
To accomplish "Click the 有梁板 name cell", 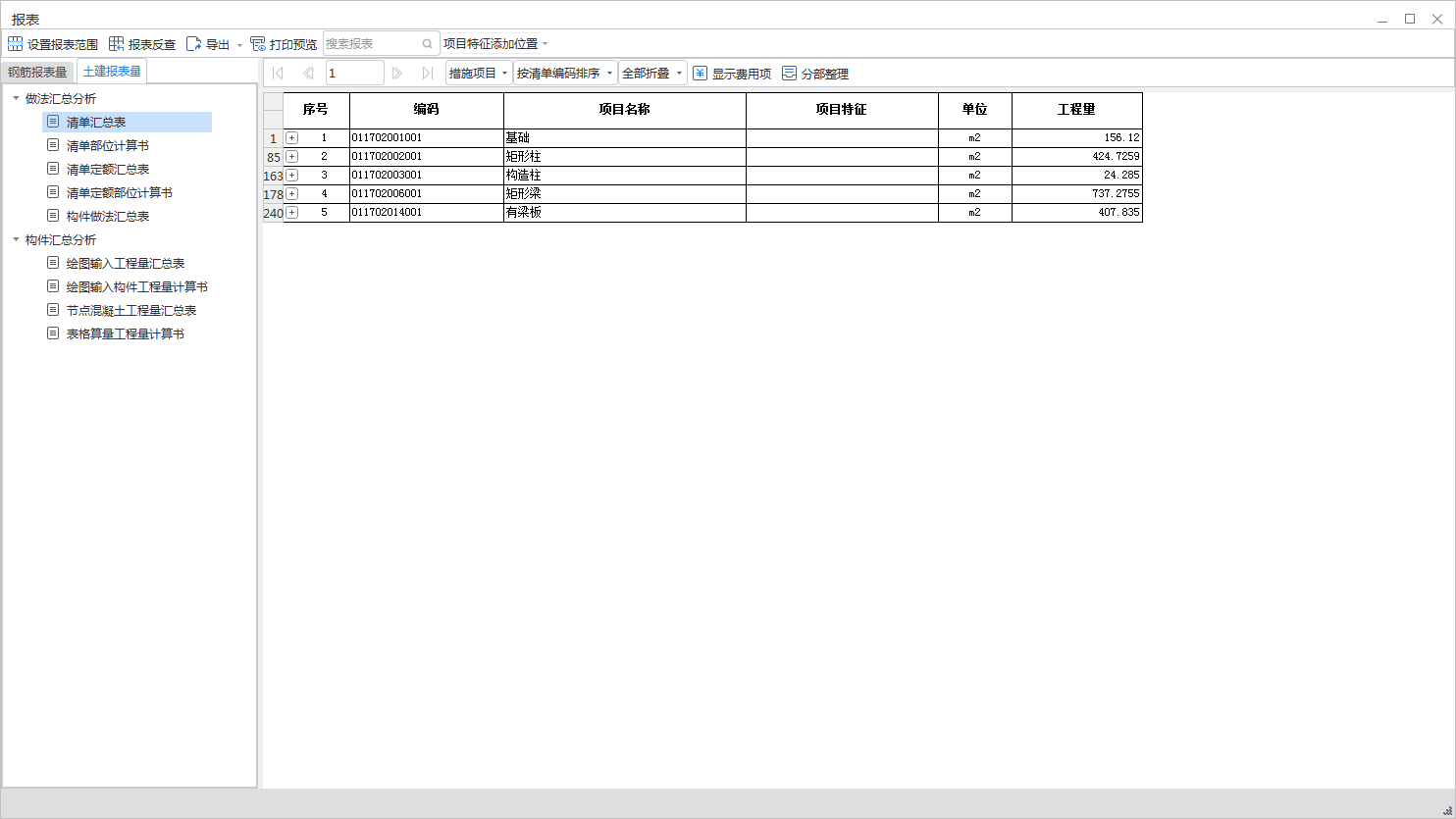I will click(x=625, y=213).
